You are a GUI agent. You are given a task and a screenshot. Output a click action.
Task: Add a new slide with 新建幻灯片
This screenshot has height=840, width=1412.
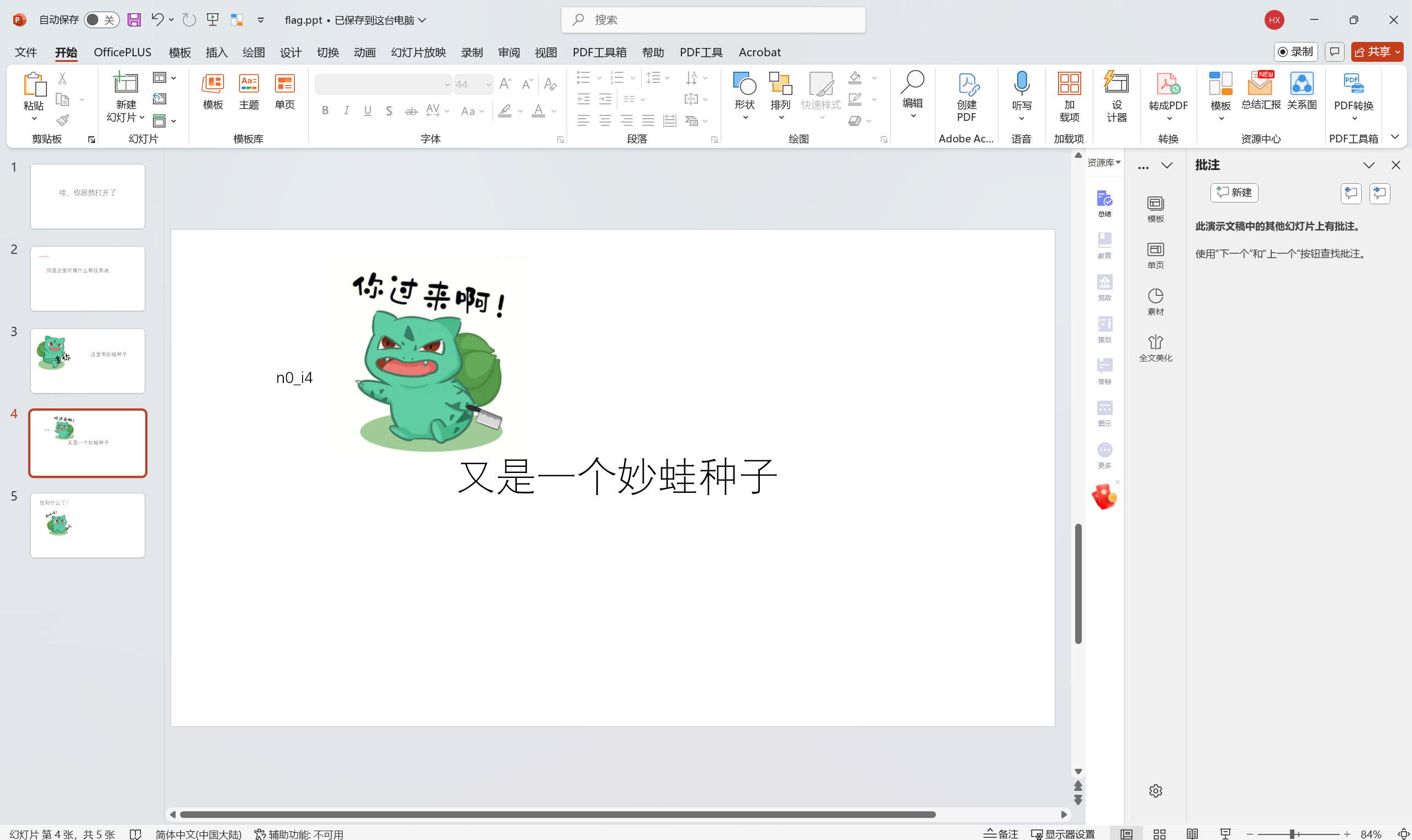[126, 97]
